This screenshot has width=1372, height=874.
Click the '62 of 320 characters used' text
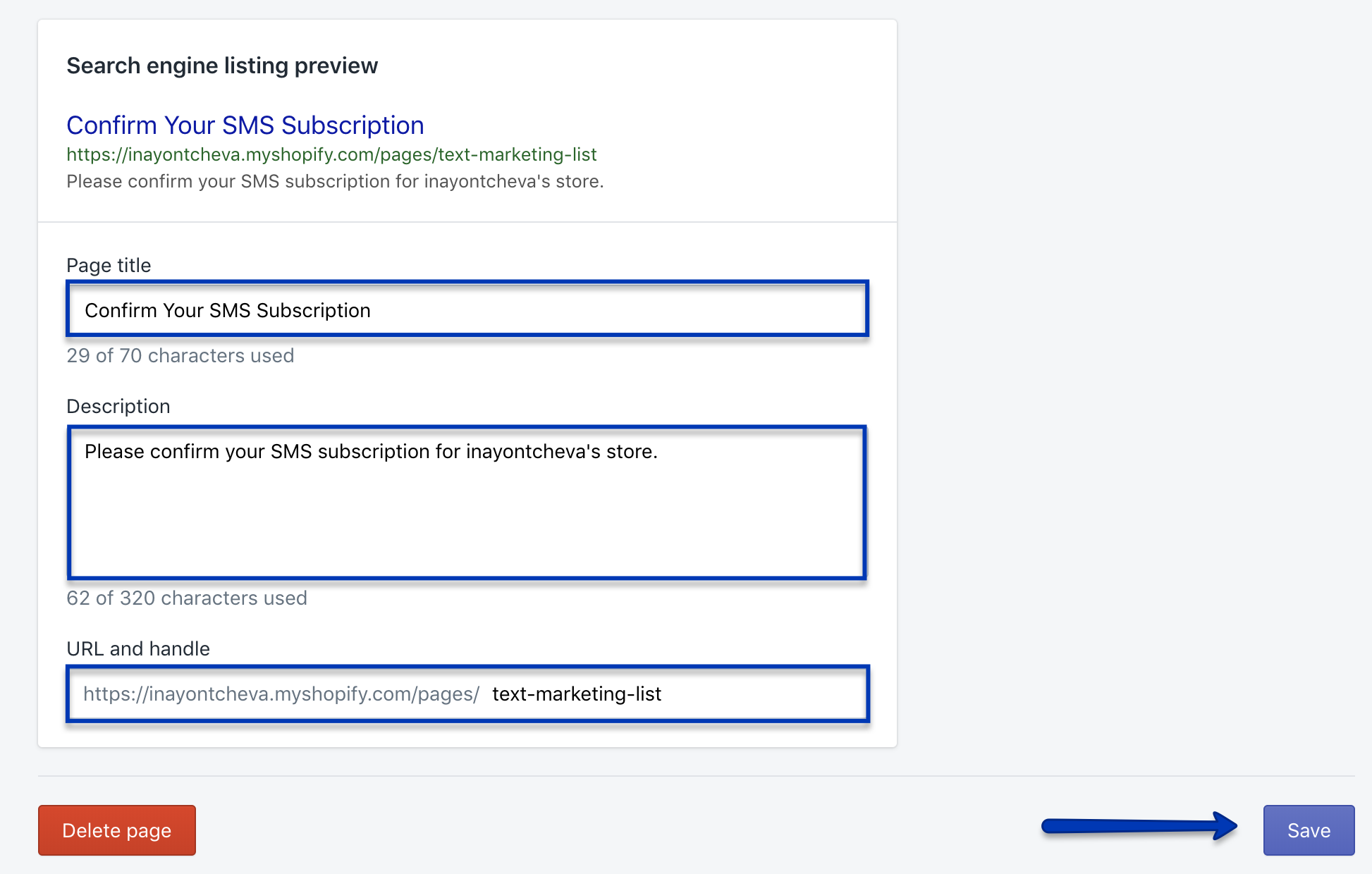(187, 598)
